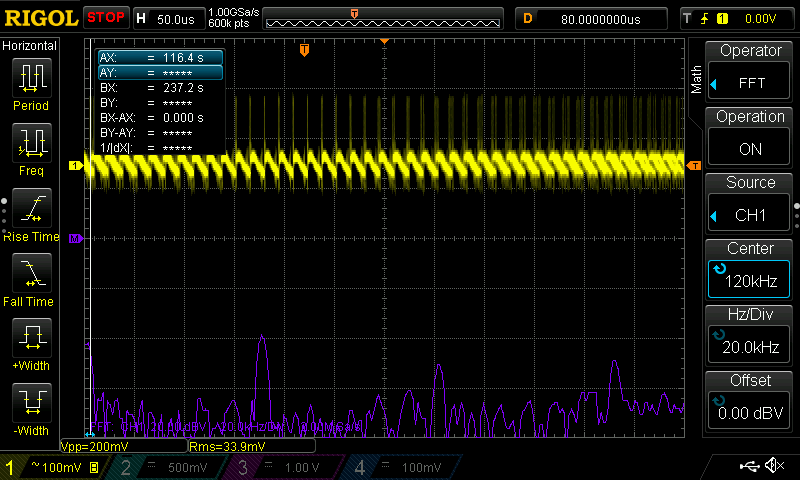Select the +Width measurement icon

click(31, 338)
